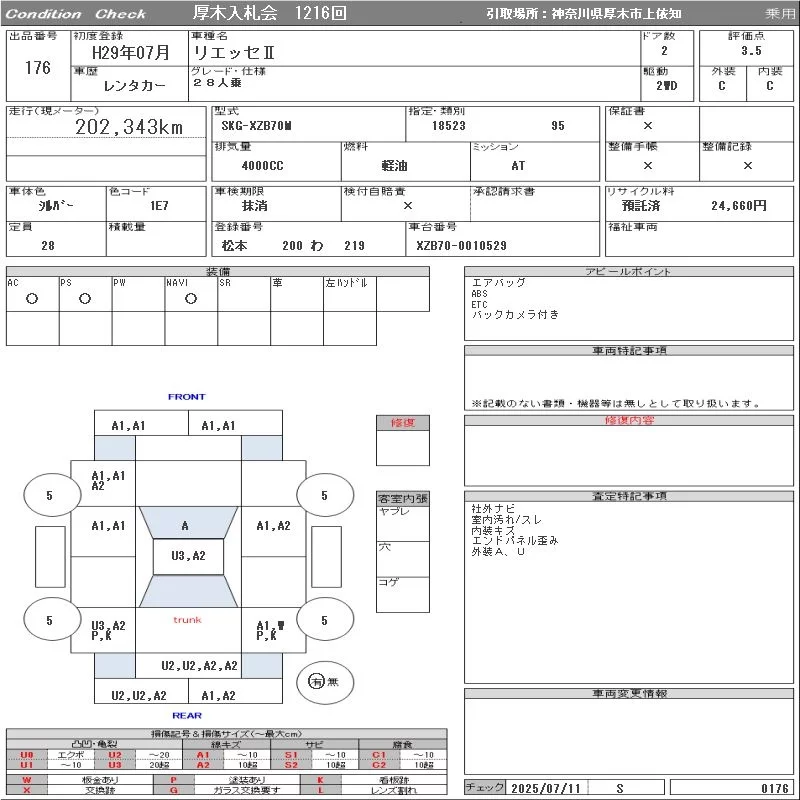800x800 pixels.
Task: Click the W legend entry 板金あり
Action: pos(100,780)
